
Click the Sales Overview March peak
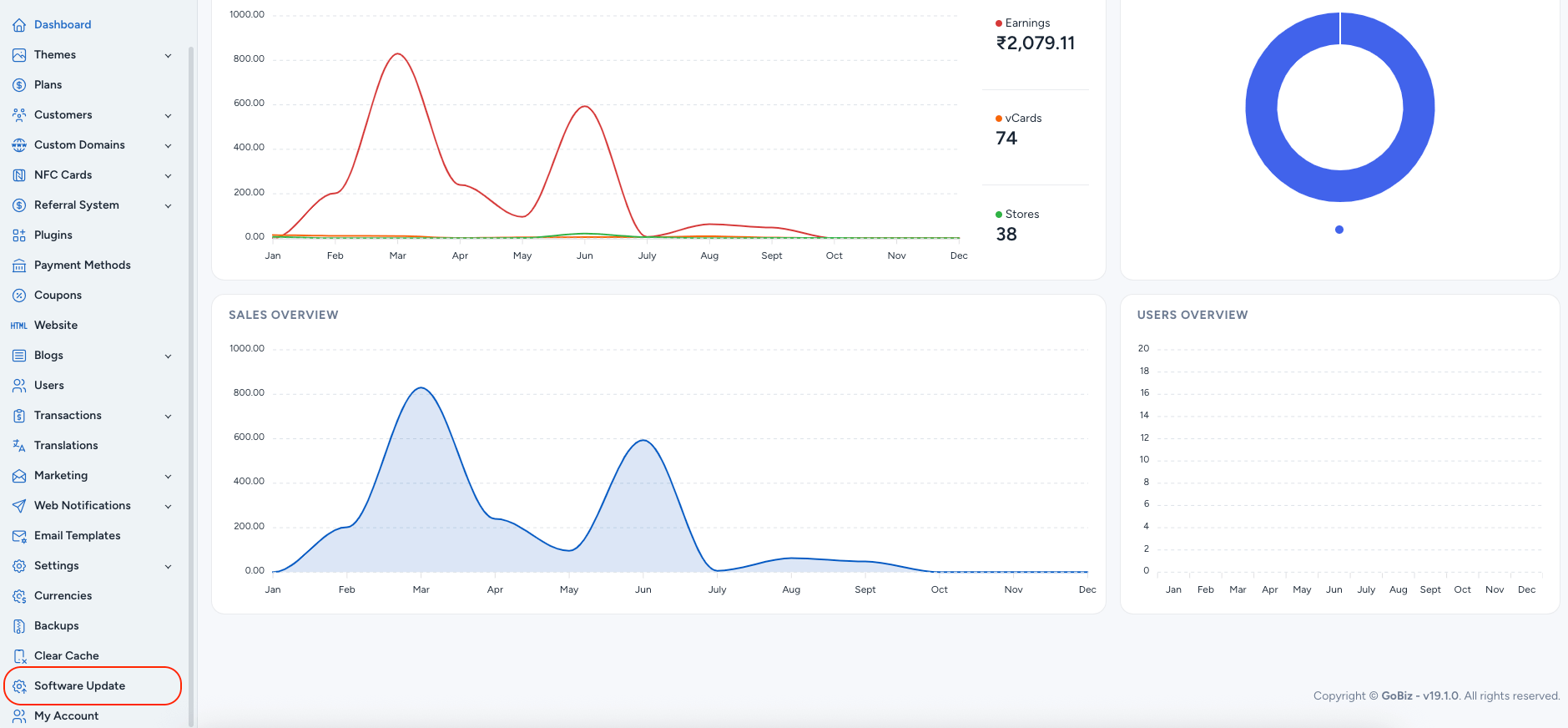[421, 388]
